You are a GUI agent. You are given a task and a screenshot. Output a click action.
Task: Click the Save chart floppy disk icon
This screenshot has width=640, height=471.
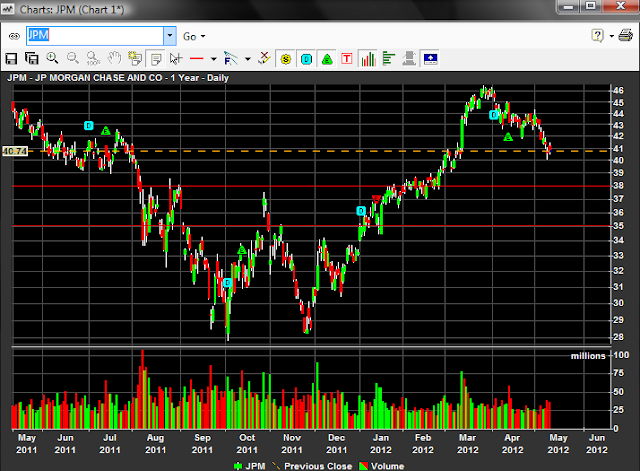coord(11,59)
